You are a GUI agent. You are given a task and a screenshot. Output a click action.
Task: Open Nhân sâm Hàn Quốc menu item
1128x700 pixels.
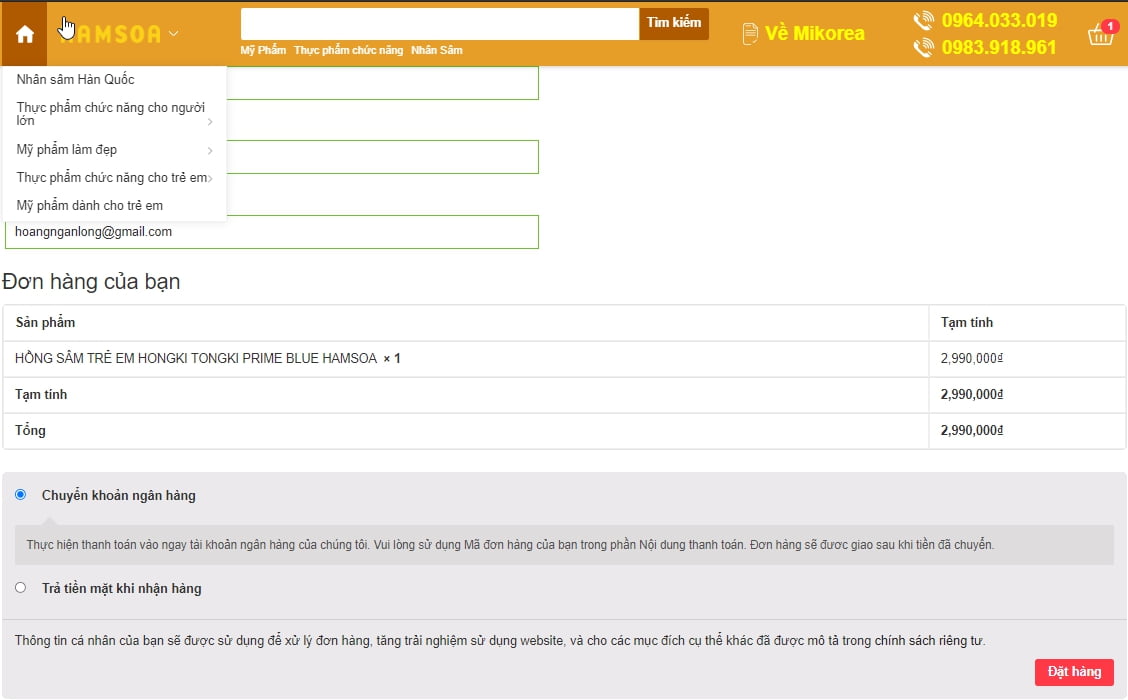coord(76,79)
